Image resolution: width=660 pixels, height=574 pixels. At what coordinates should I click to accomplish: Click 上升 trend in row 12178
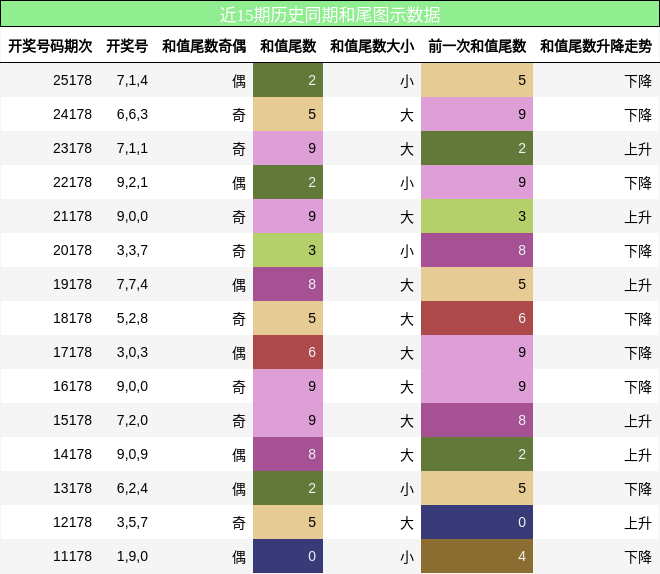[x=638, y=523]
